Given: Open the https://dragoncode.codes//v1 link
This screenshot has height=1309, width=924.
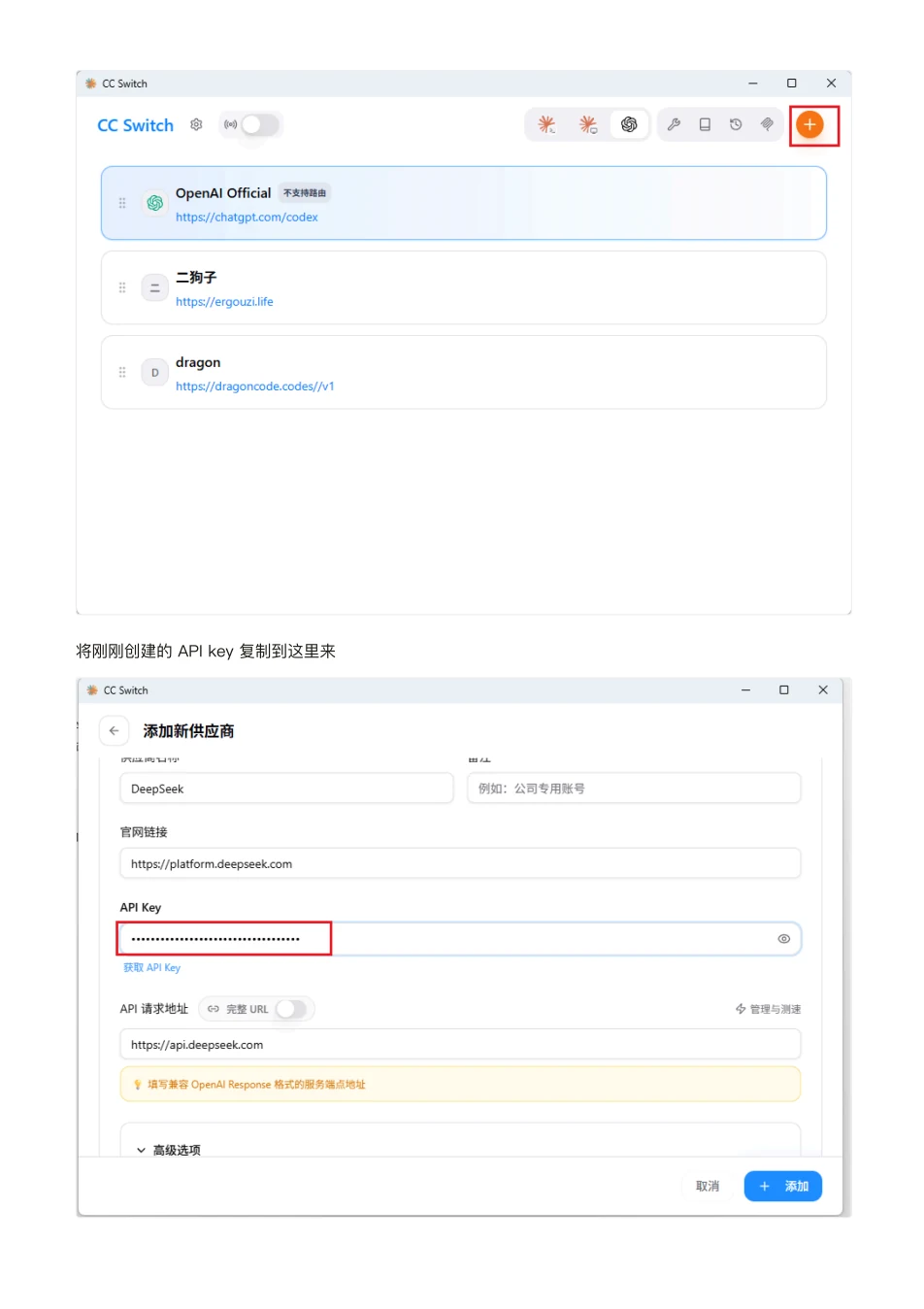Looking at the screenshot, I should point(255,386).
